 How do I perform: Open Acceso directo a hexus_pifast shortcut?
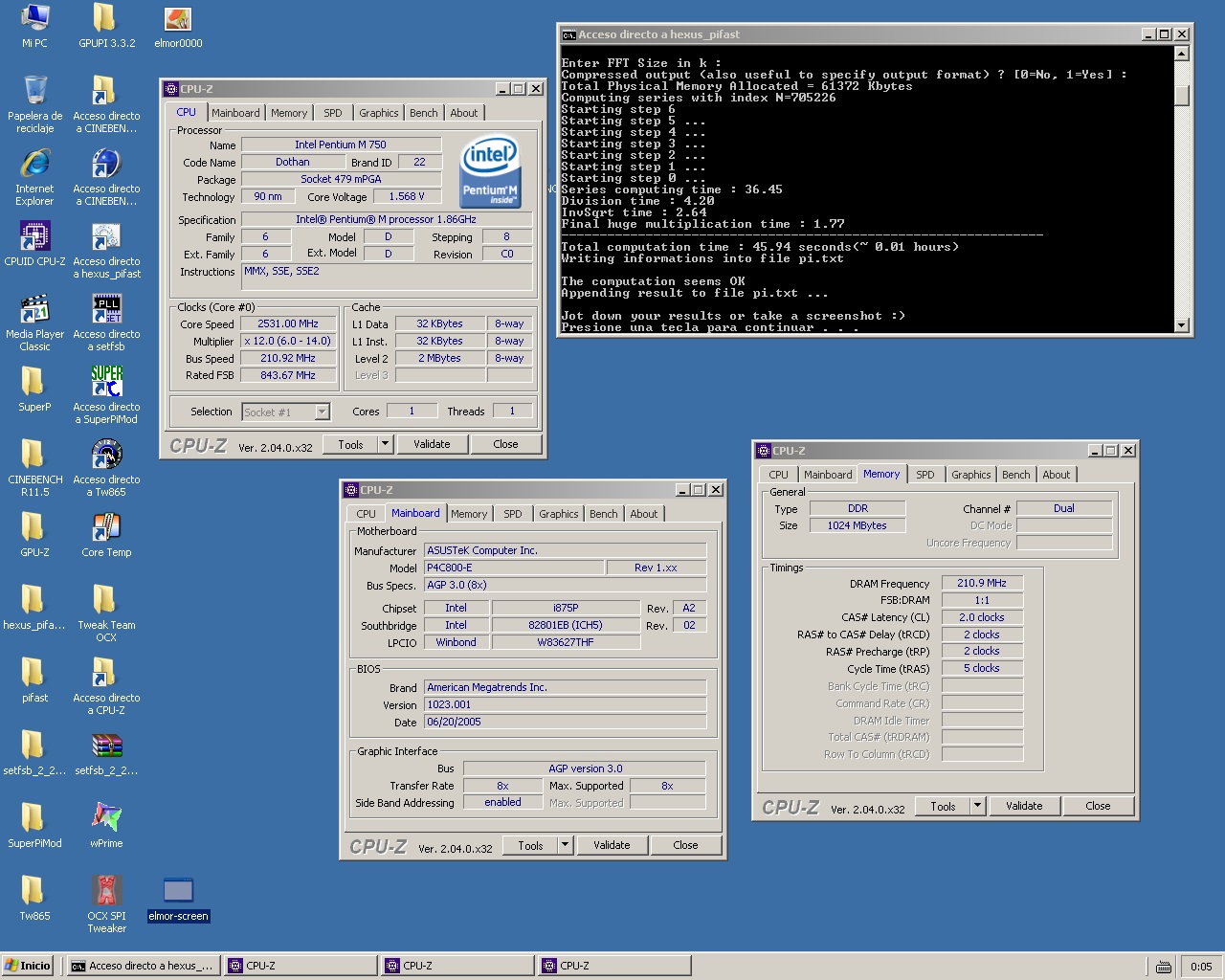[x=106, y=250]
